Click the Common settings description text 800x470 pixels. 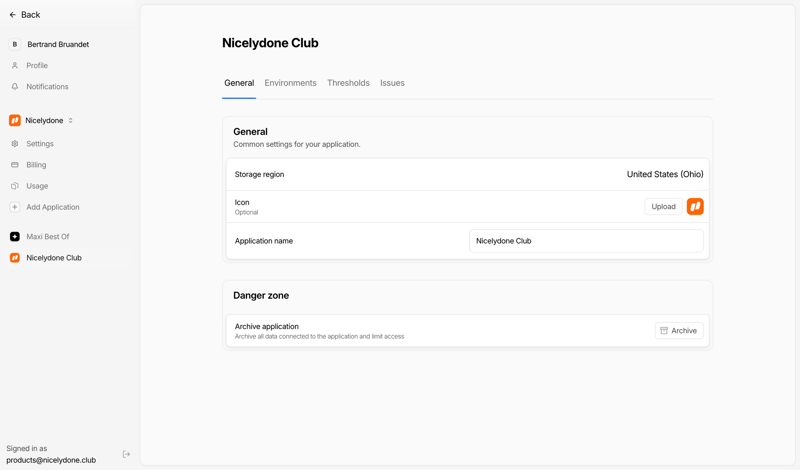297,144
